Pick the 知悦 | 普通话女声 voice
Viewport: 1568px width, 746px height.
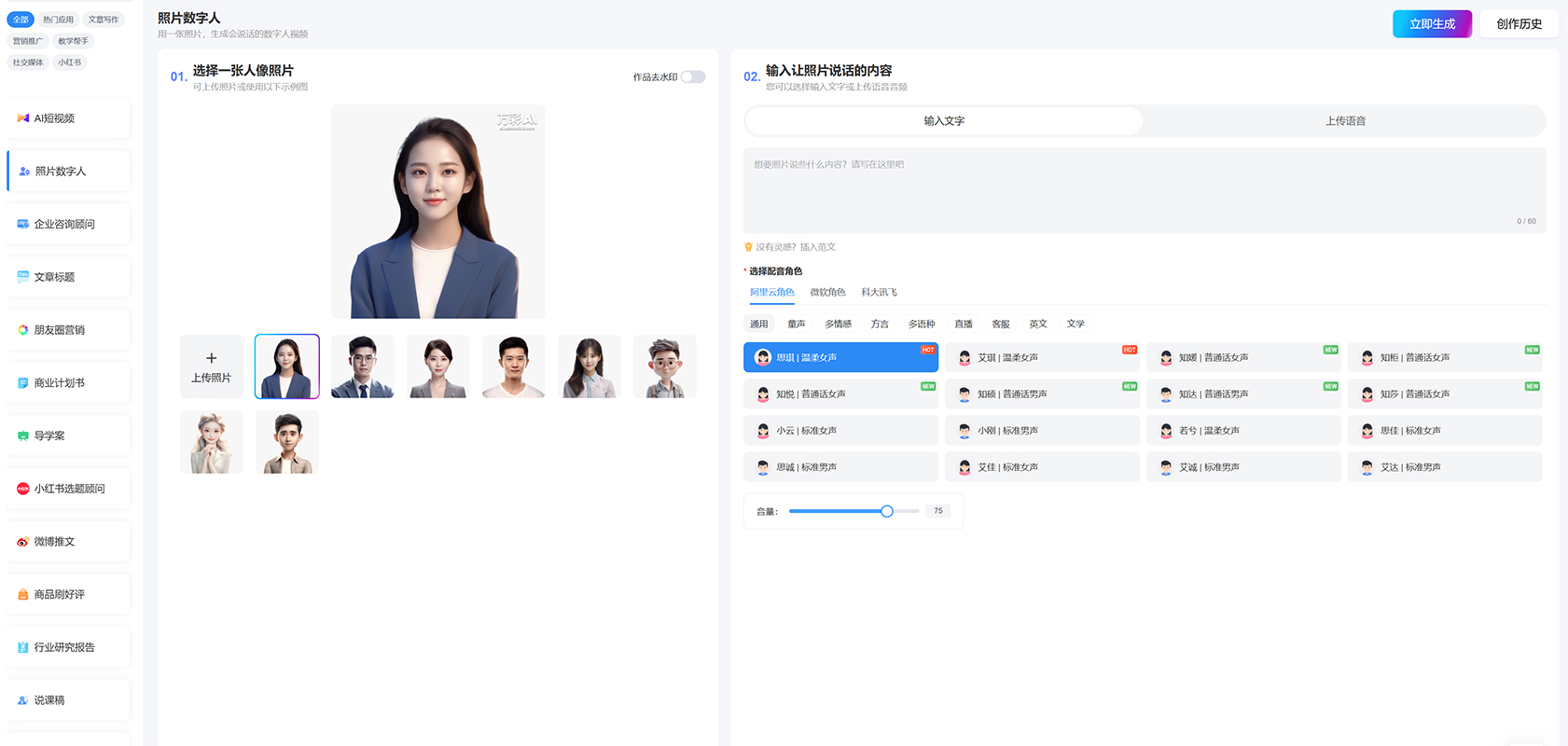point(840,394)
